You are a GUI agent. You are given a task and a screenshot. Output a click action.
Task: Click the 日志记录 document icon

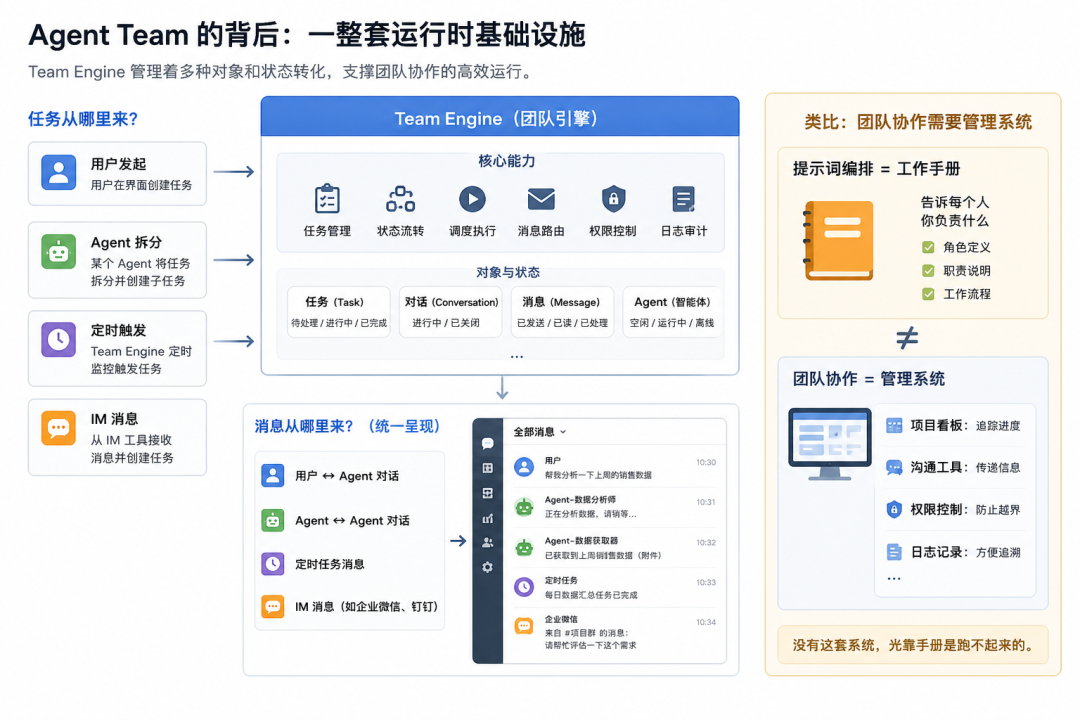[894, 552]
